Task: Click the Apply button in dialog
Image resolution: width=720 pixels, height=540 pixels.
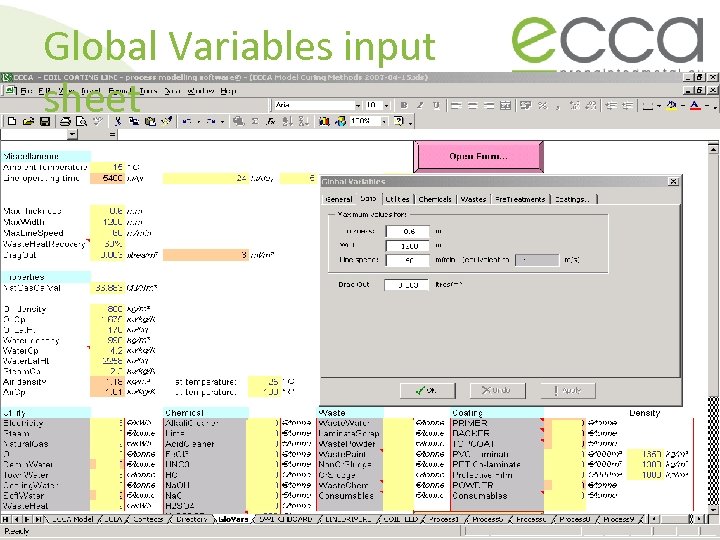Action: [x=568, y=390]
